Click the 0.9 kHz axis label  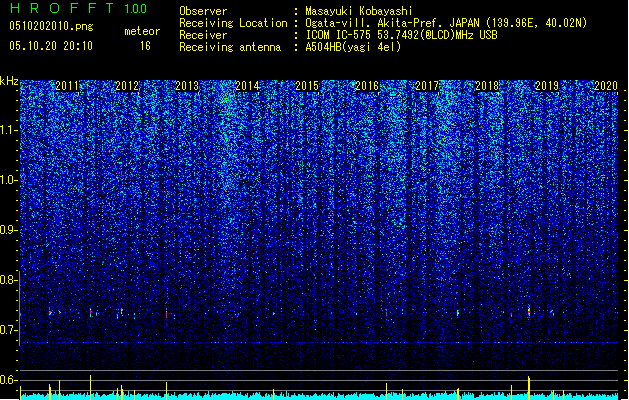click(x=9, y=230)
